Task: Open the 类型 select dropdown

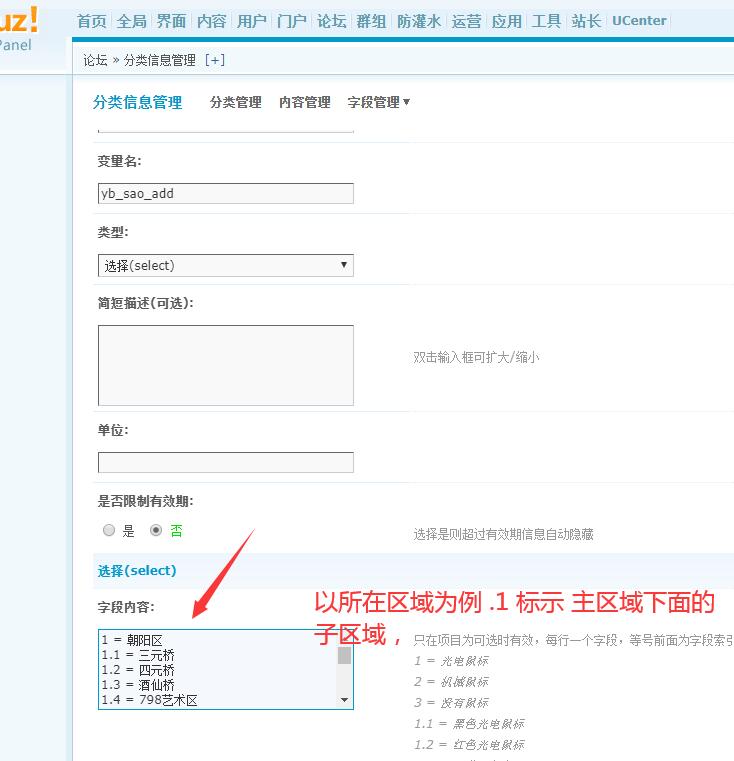Action: 226,265
